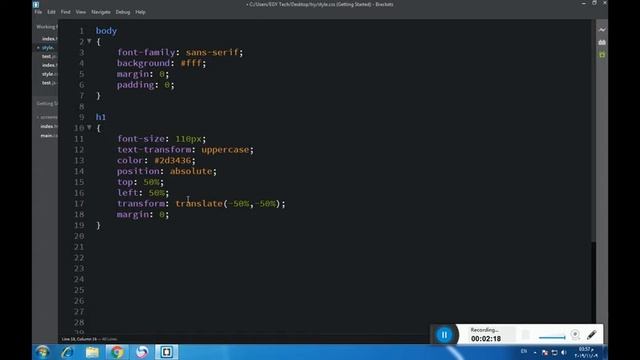Image resolution: width=640 pixels, height=360 pixels.
Task: Open the taskbar clock
Action: [586, 352]
